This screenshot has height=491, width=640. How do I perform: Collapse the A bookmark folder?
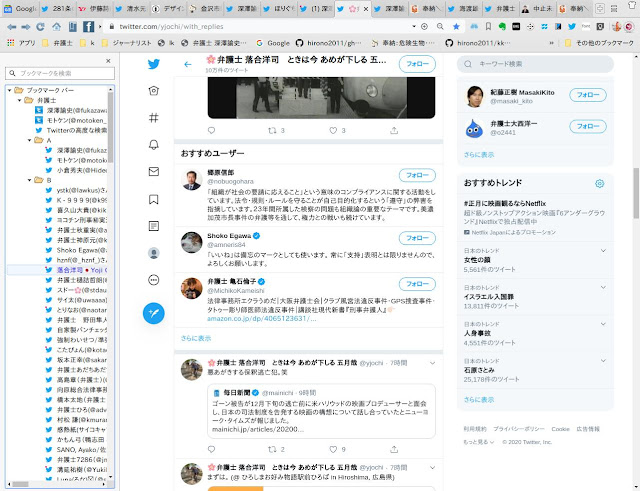(29, 140)
